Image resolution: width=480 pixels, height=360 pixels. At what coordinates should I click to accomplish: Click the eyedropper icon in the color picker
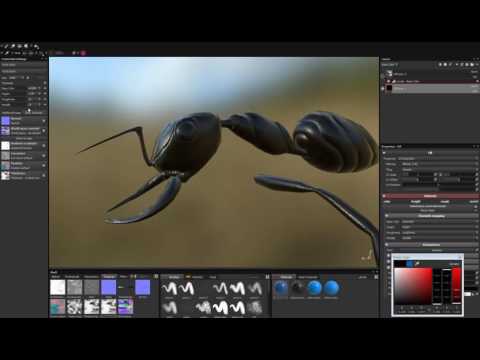(x=417, y=263)
